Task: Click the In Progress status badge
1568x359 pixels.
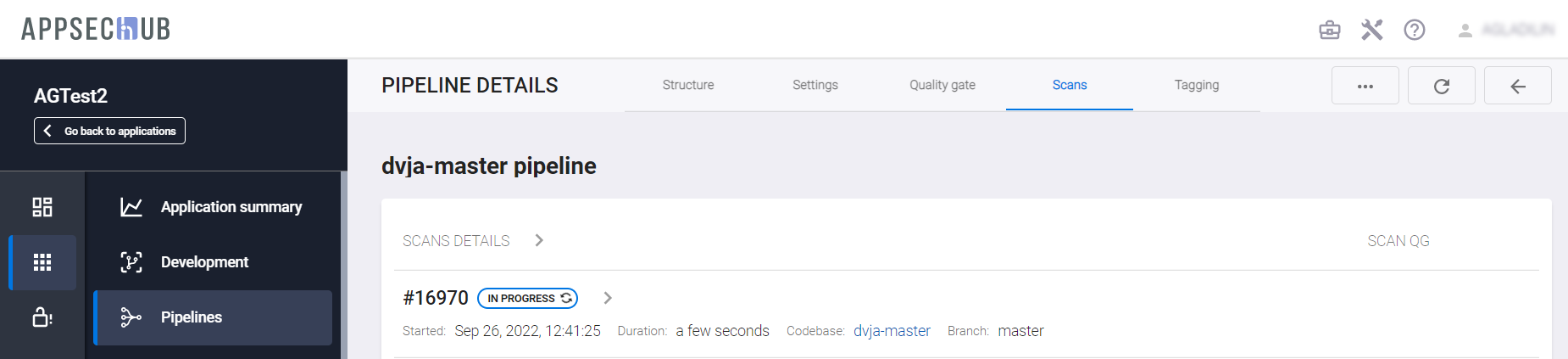Action: 527,299
